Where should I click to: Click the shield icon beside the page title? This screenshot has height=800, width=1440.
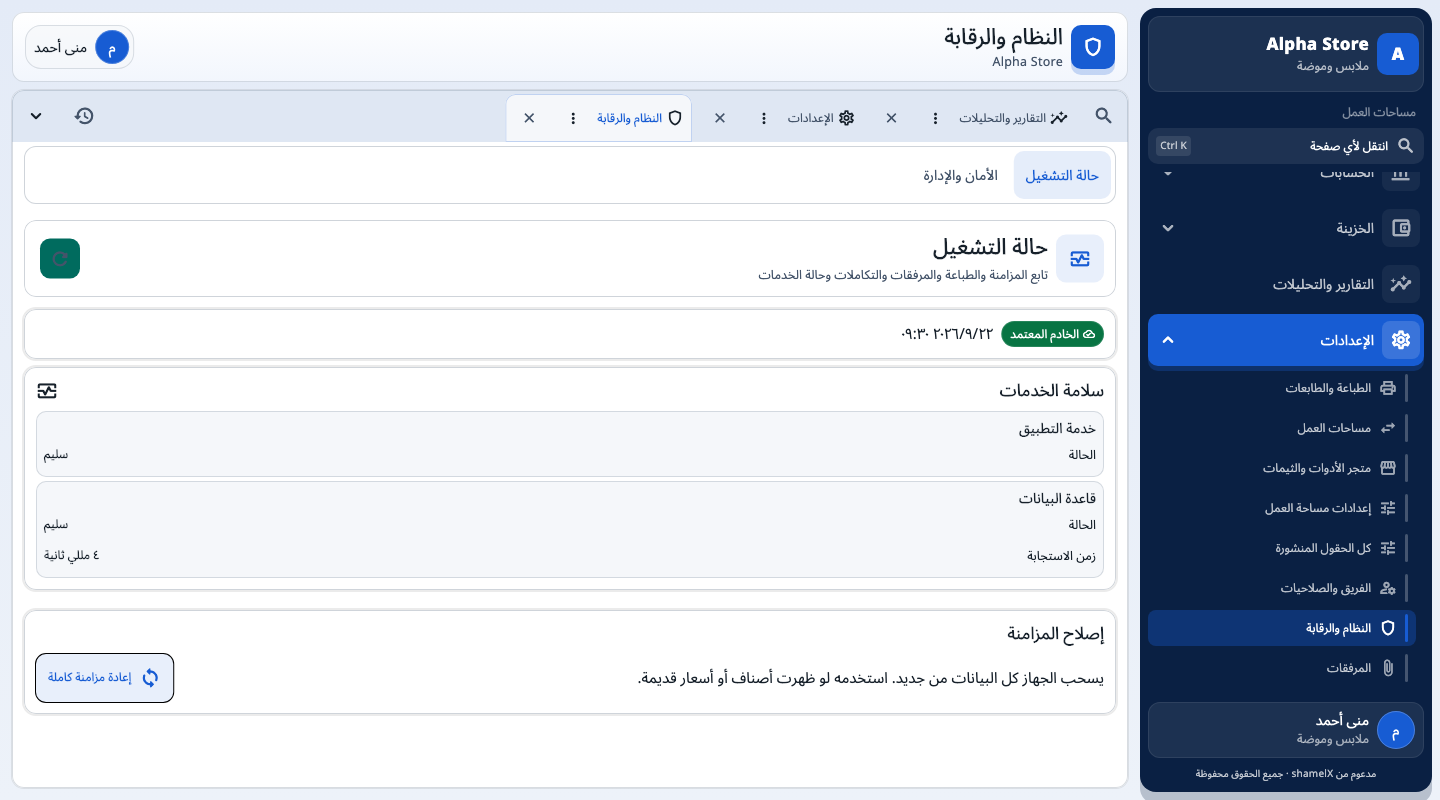[1093, 47]
